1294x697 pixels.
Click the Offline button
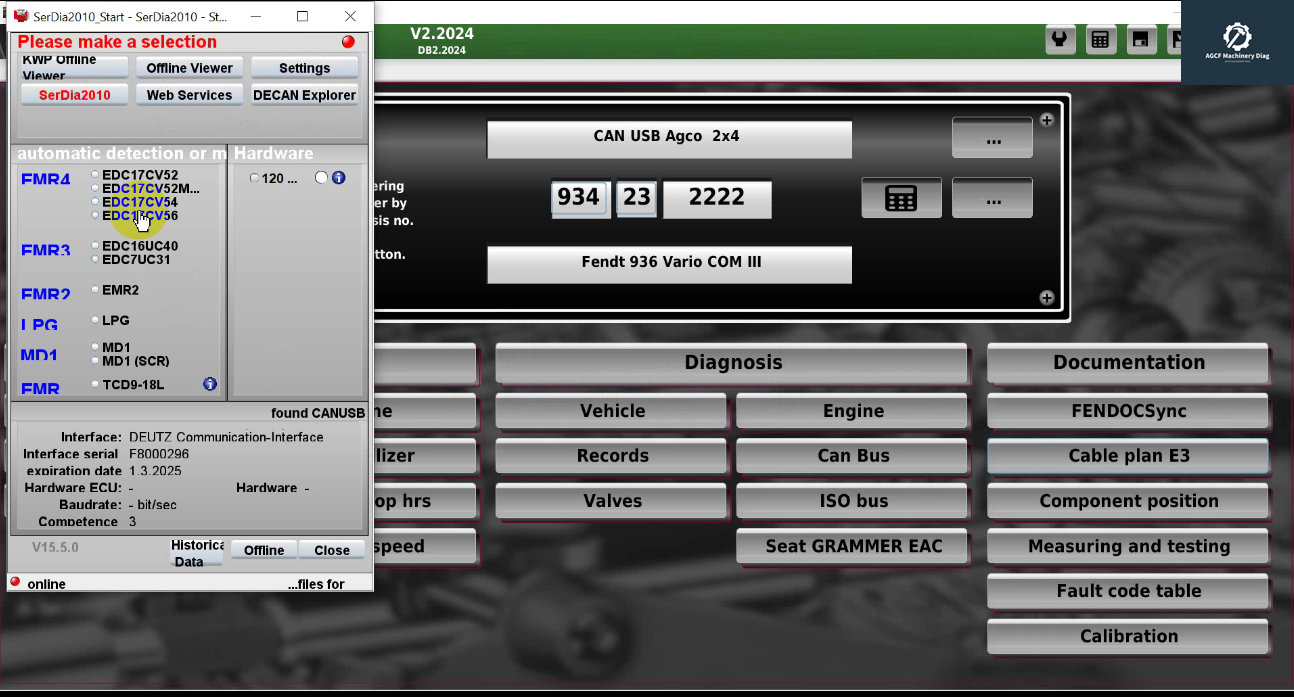pyautogui.click(x=263, y=549)
